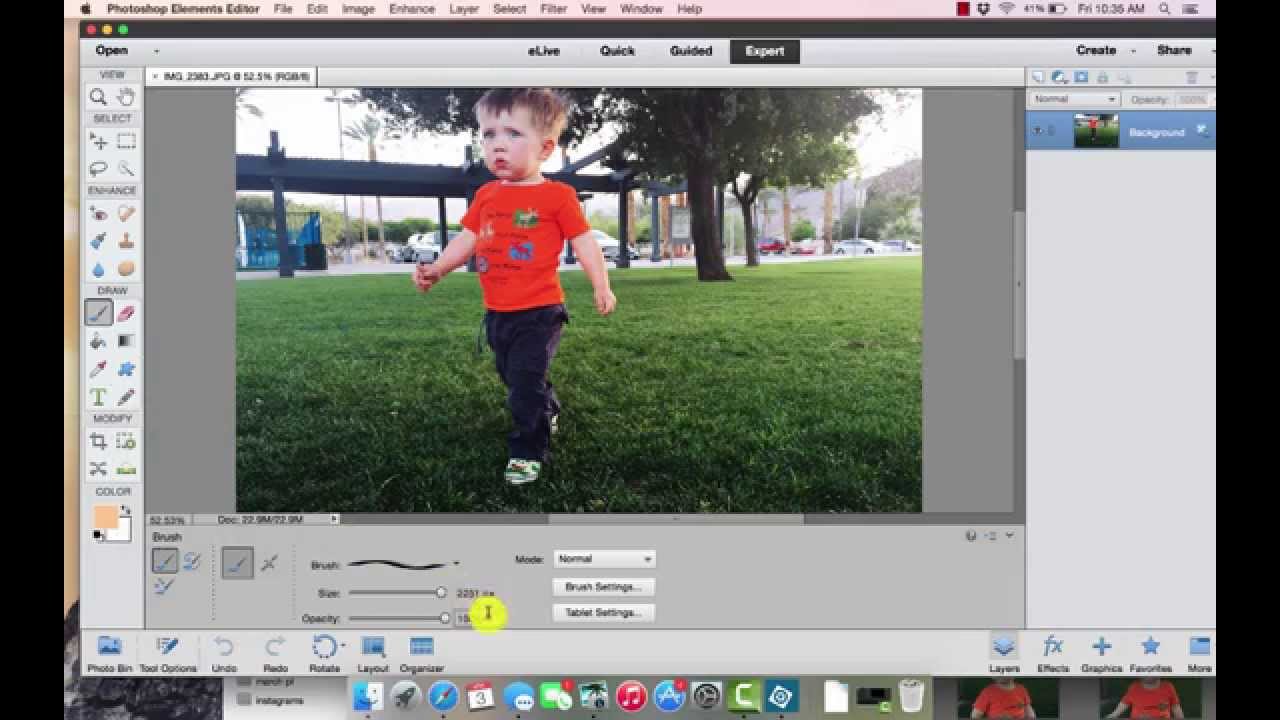Choose Impressionist Brush in tool options
The width and height of the screenshot is (1280, 720).
(192, 562)
